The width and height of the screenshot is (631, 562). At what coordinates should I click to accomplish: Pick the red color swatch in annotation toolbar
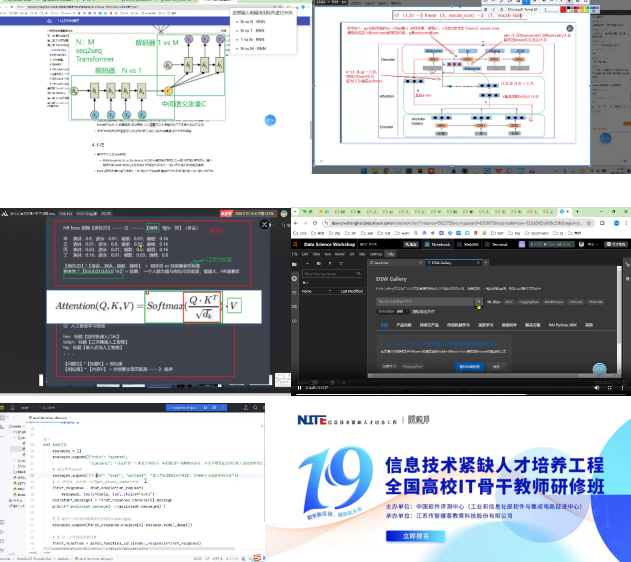point(563,9)
